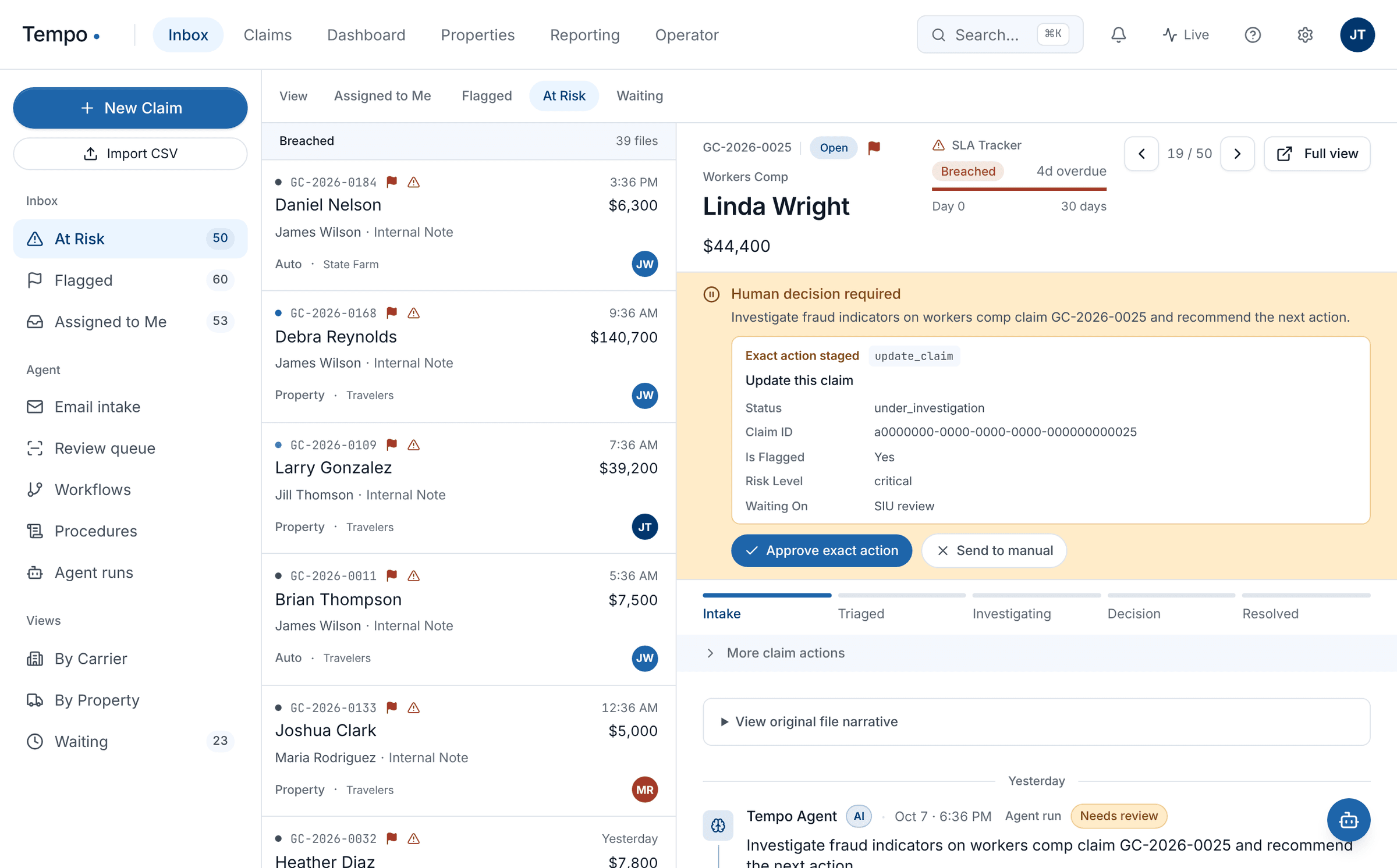Open the Claims nav tab
The image size is (1397, 868).
[268, 35]
